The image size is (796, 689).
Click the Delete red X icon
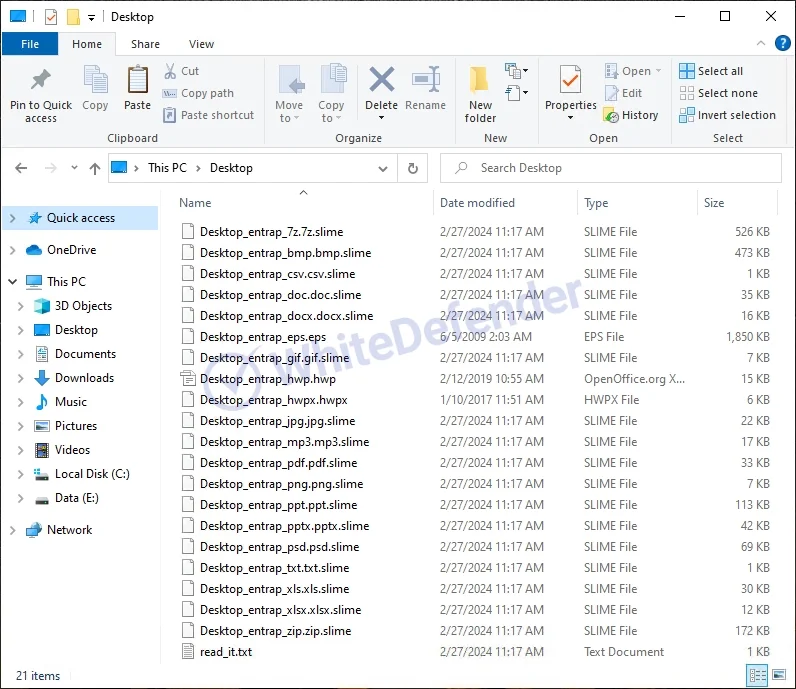381,80
